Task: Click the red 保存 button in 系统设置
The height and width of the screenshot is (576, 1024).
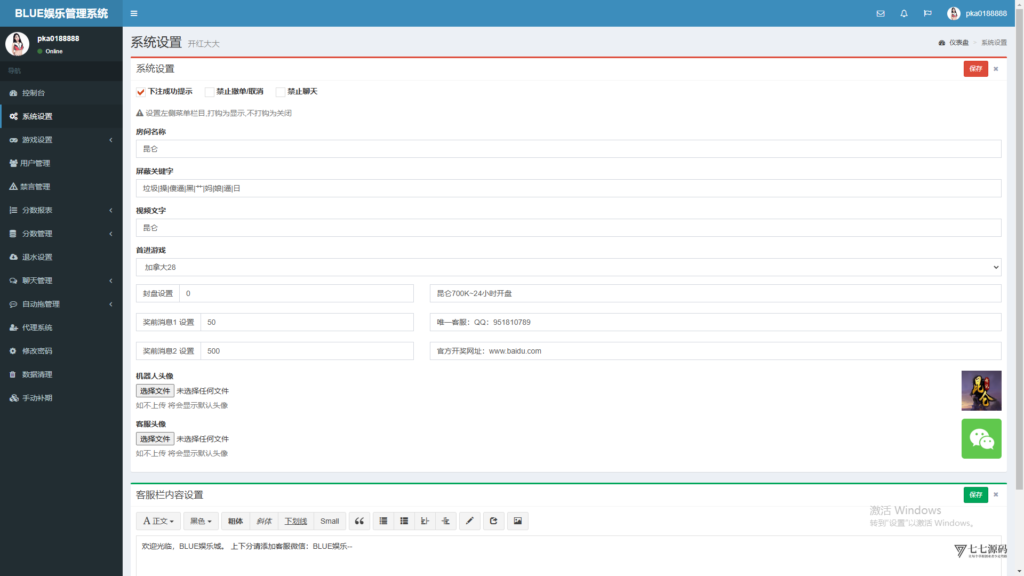Action: pos(975,69)
